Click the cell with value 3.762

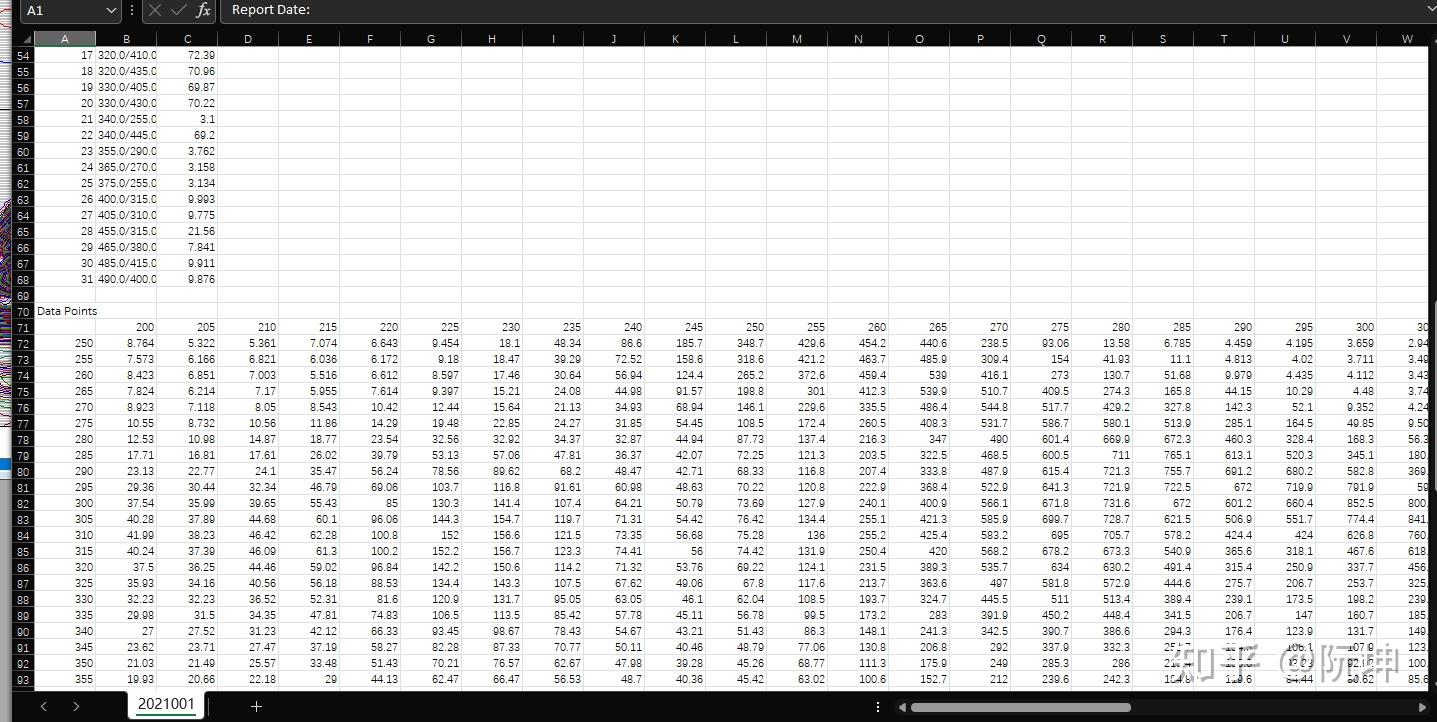point(187,151)
